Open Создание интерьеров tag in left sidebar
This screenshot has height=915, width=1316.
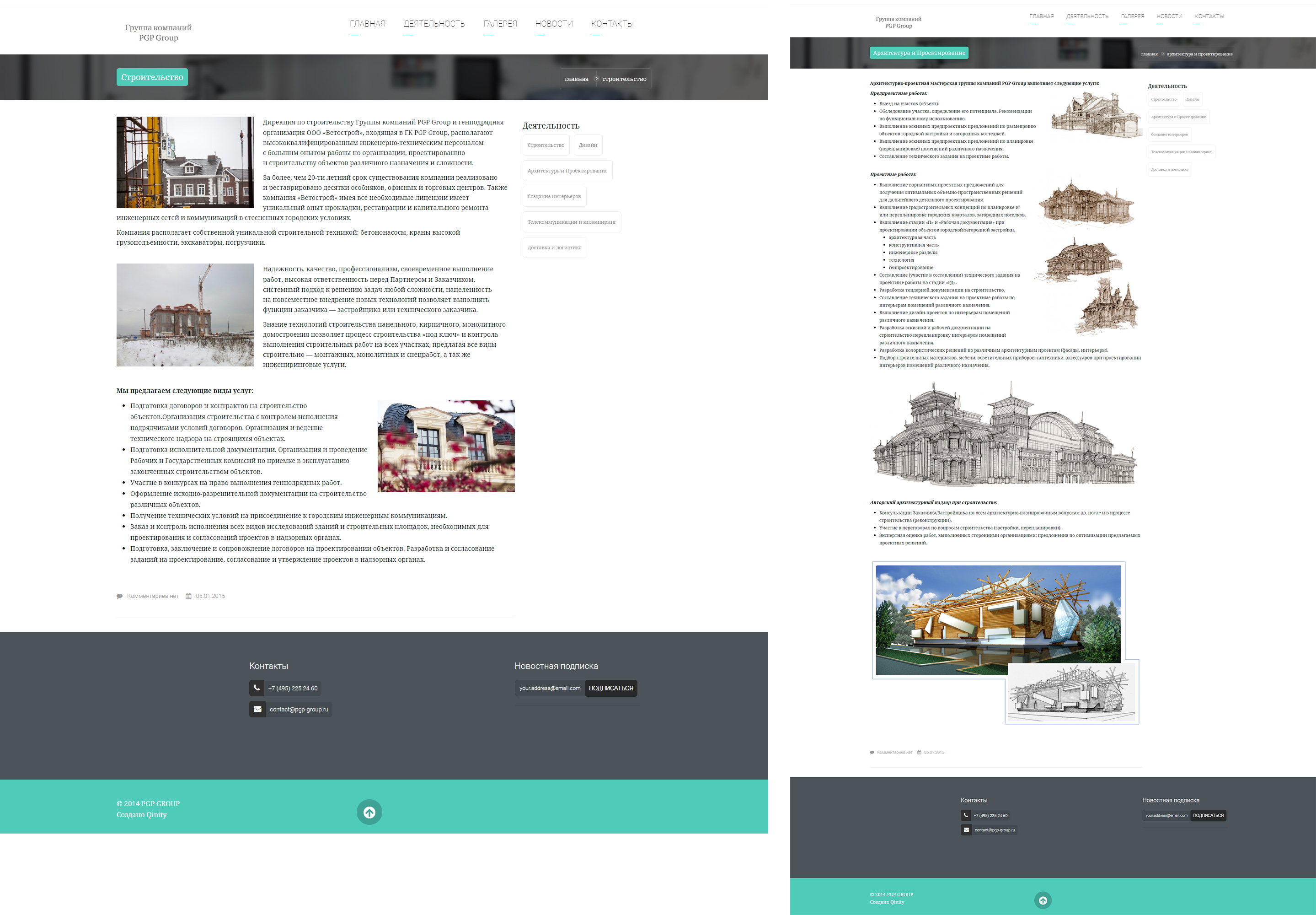coord(554,196)
